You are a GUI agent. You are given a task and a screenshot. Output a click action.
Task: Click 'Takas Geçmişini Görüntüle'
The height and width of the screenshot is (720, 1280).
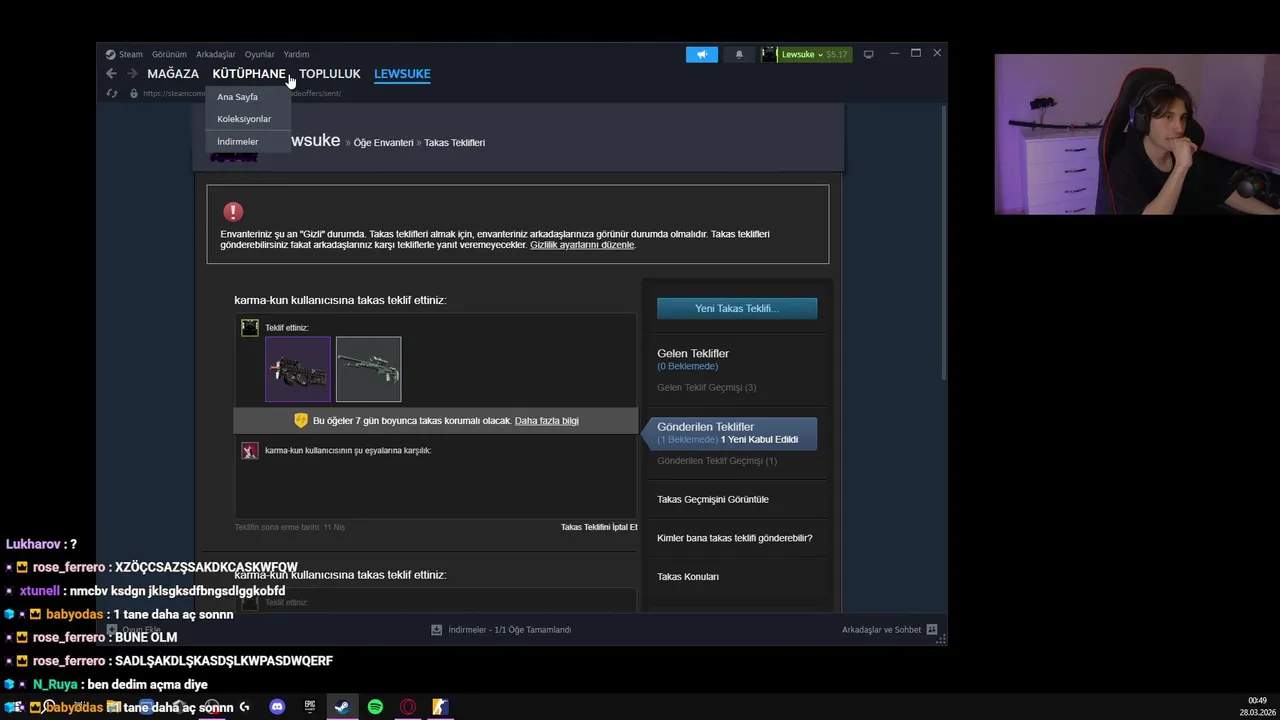coord(713,500)
